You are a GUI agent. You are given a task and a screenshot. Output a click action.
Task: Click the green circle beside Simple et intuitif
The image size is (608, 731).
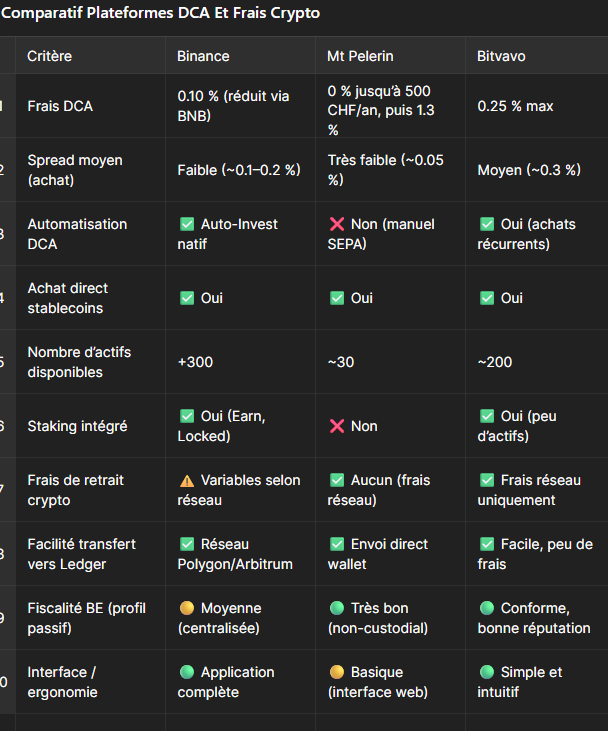tap(486, 672)
